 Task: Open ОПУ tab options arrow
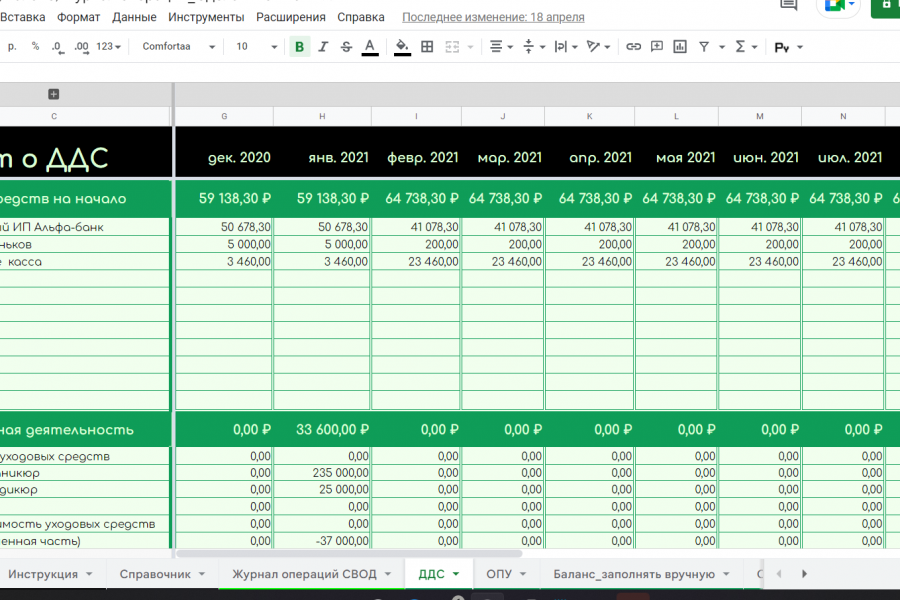[x=523, y=574]
